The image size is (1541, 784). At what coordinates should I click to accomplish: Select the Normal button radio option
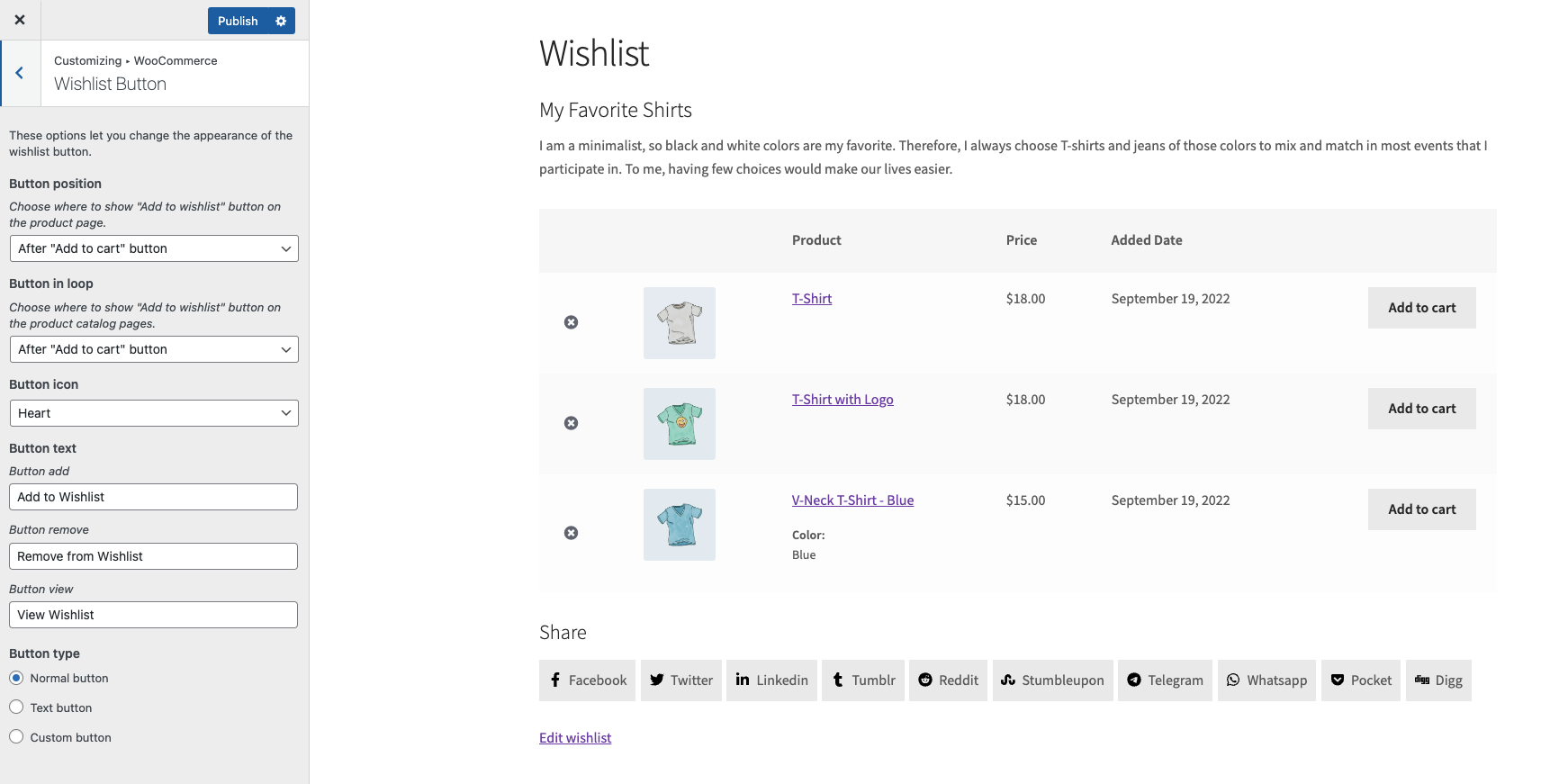point(16,678)
